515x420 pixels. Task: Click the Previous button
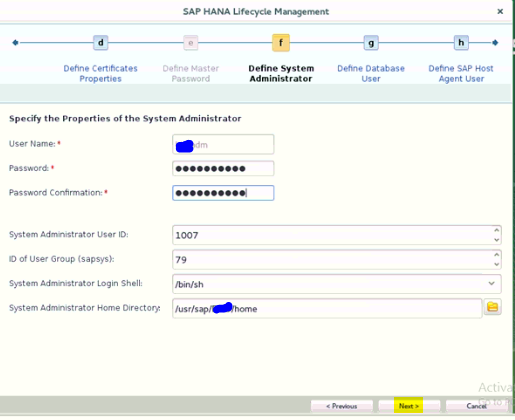pos(342,406)
